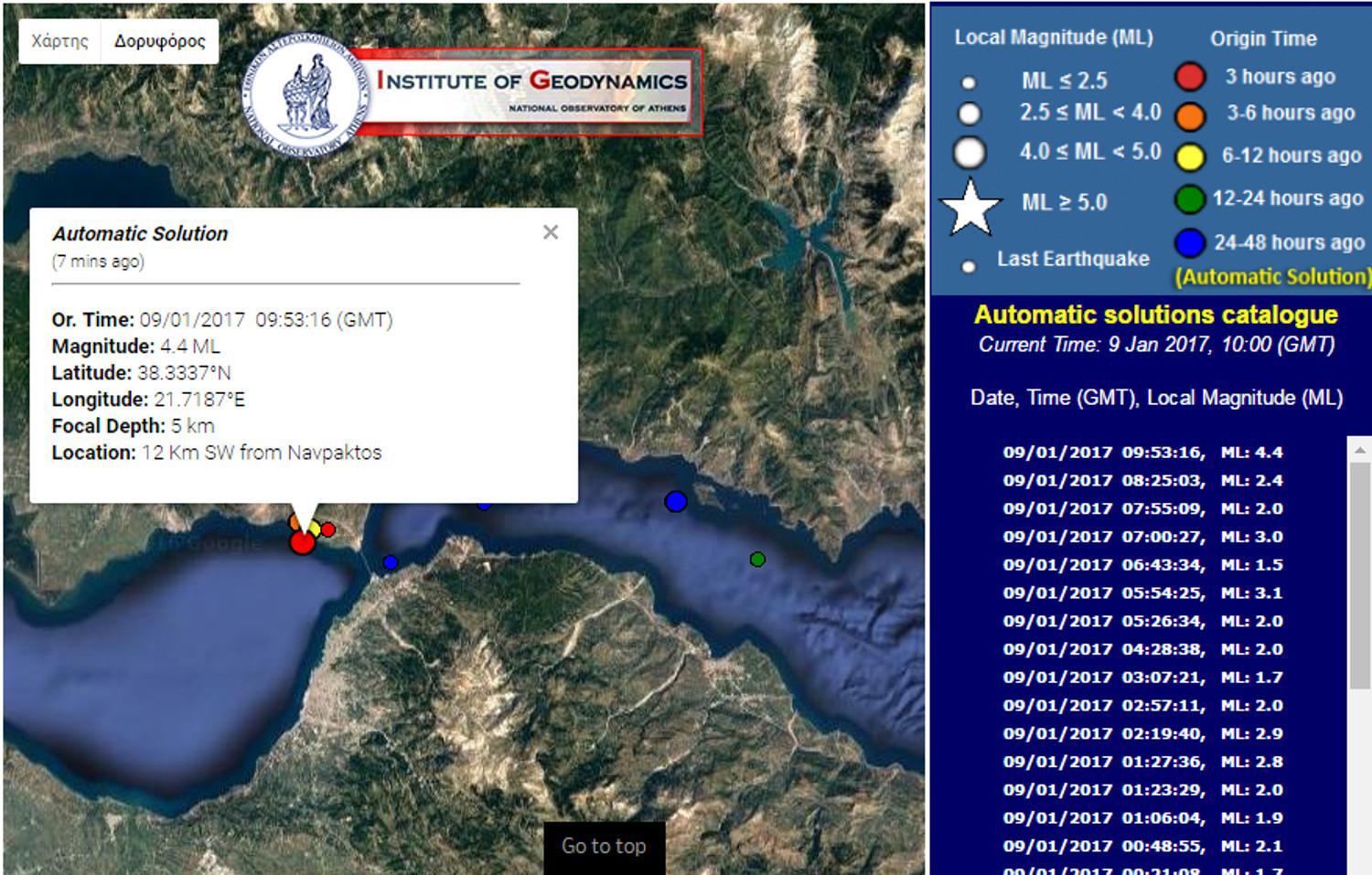Click the large blue earthquake marker
The image size is (1372, 875).
tap(676, 501)
